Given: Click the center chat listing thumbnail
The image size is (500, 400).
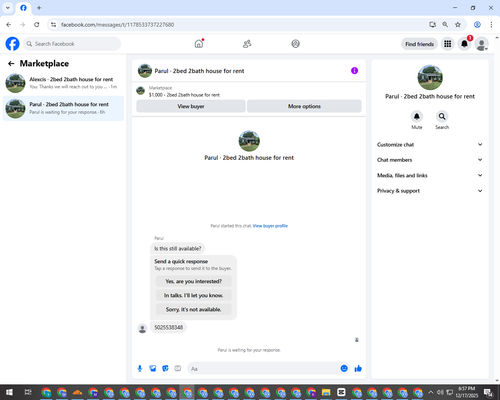Looking at the screenshot, I should tap(249, 141).
